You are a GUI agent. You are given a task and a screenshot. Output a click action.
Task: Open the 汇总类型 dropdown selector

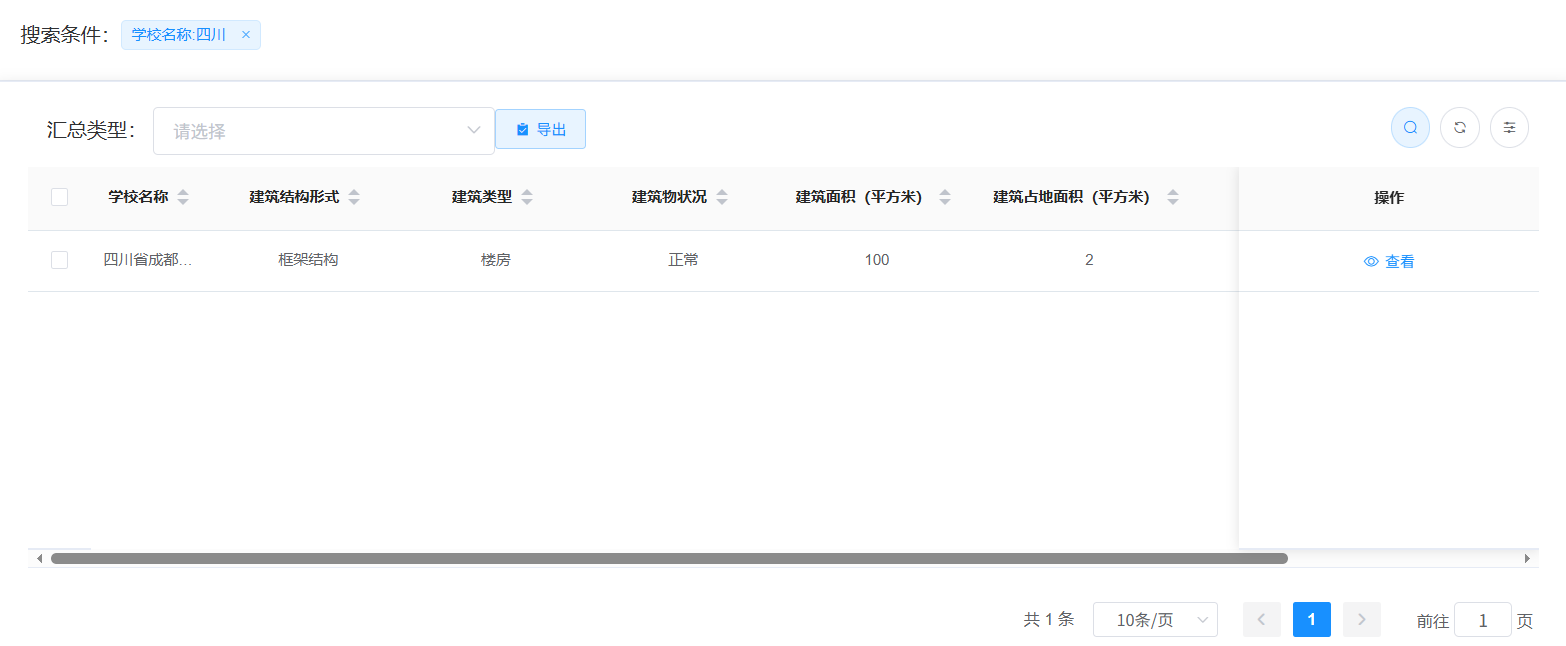323,131
